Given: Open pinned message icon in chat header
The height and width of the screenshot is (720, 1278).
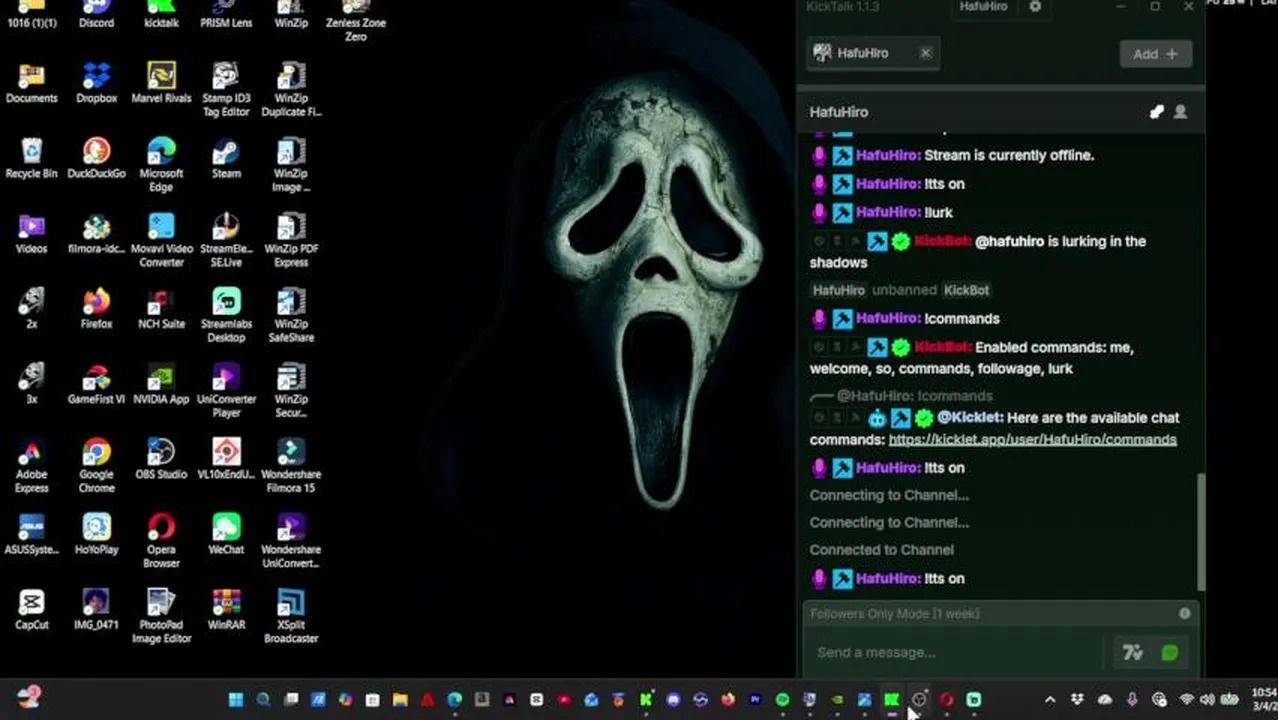Looking at the screenshot, I should tap(1157, 112).
